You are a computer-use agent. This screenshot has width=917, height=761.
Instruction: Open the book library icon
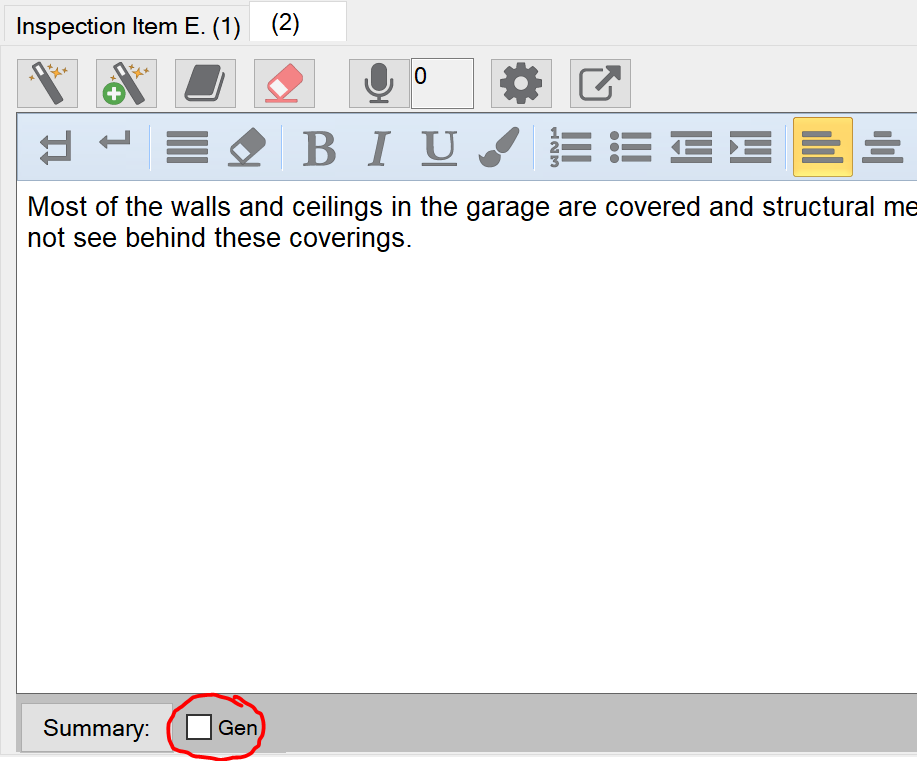click(x=205, y=83)
